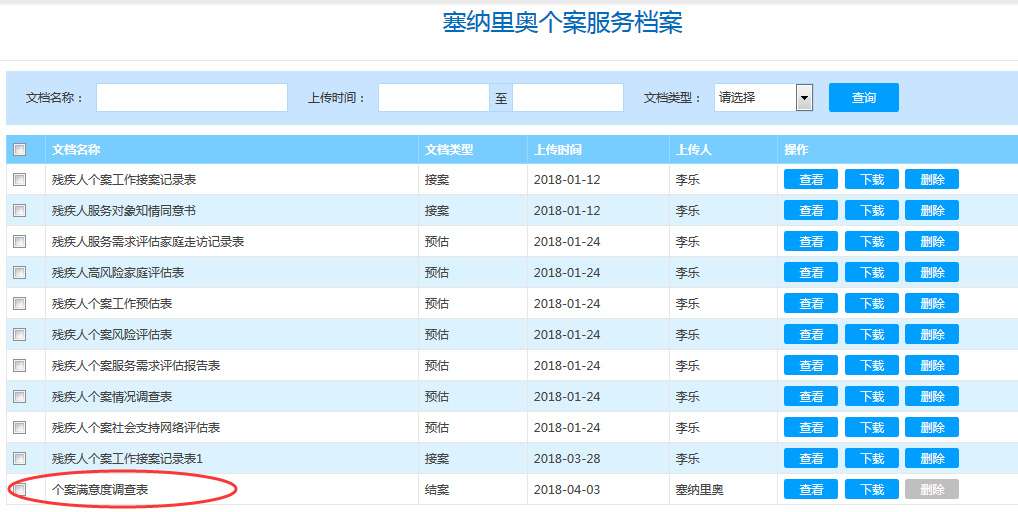Viewport: 1018px width, 512px height.
Task: Download 残疾人个案社会支持网络评估表
Action: tap(872, 428)
